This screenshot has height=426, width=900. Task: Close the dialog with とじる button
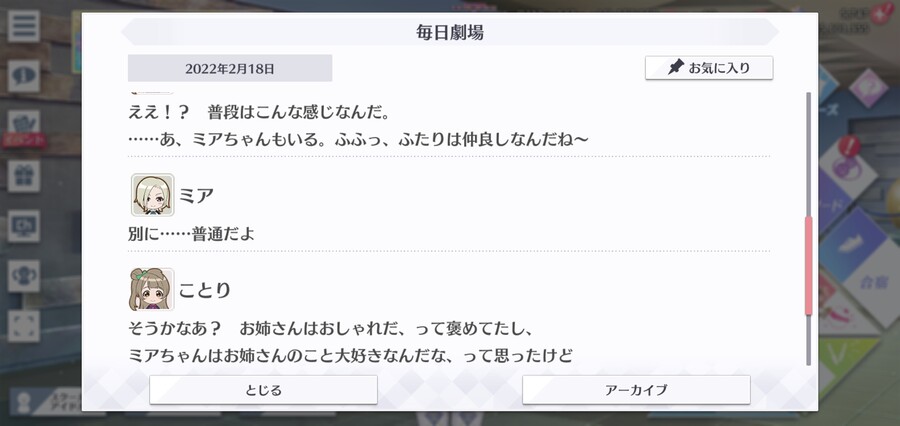click(263, 390)
